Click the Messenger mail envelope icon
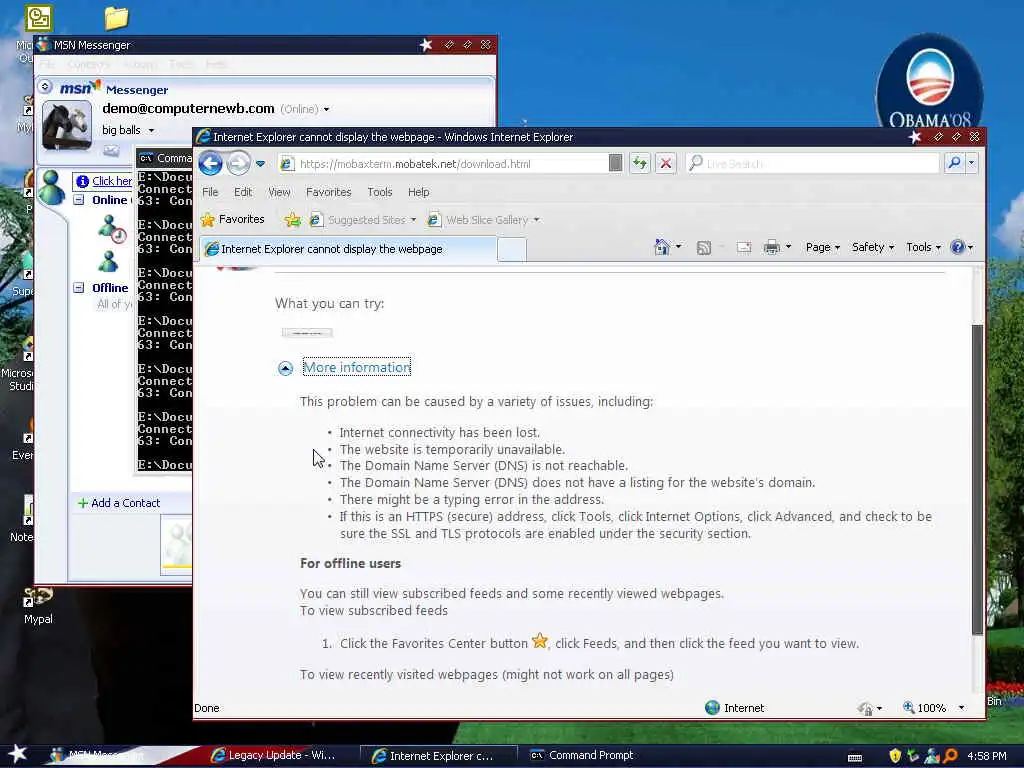The image size is (1024, 768). (111, 151)
